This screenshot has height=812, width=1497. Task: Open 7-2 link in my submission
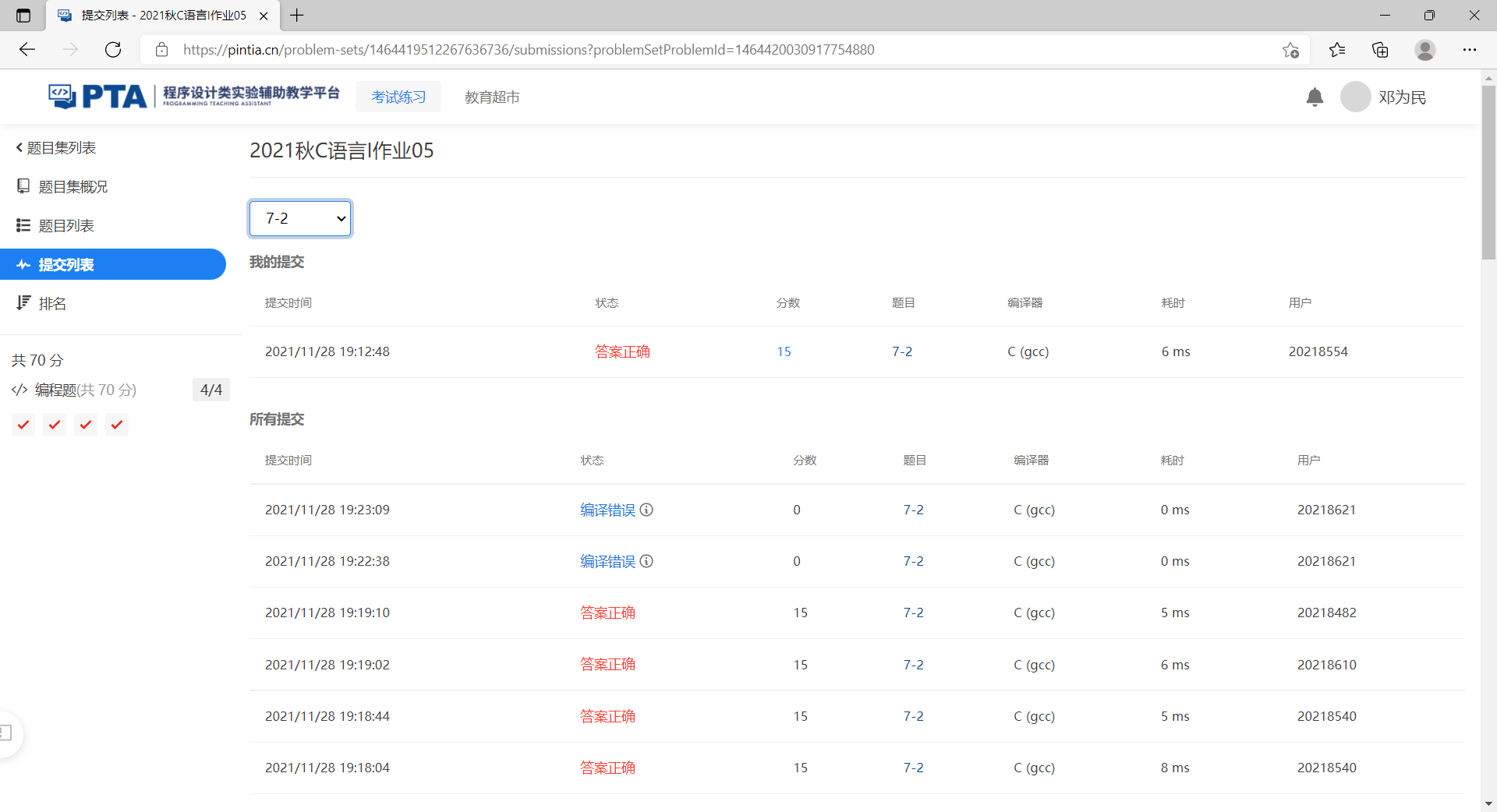tap(902, 351)
